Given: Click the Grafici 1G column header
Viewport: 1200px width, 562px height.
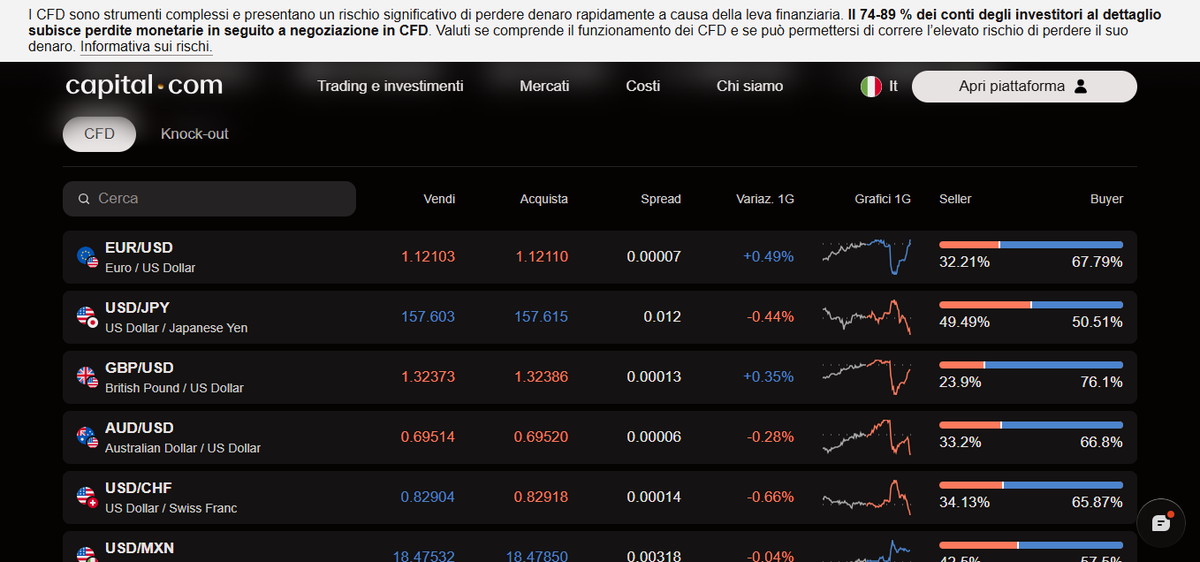Looking at the screenshot, I should click(x=883, y=199).
